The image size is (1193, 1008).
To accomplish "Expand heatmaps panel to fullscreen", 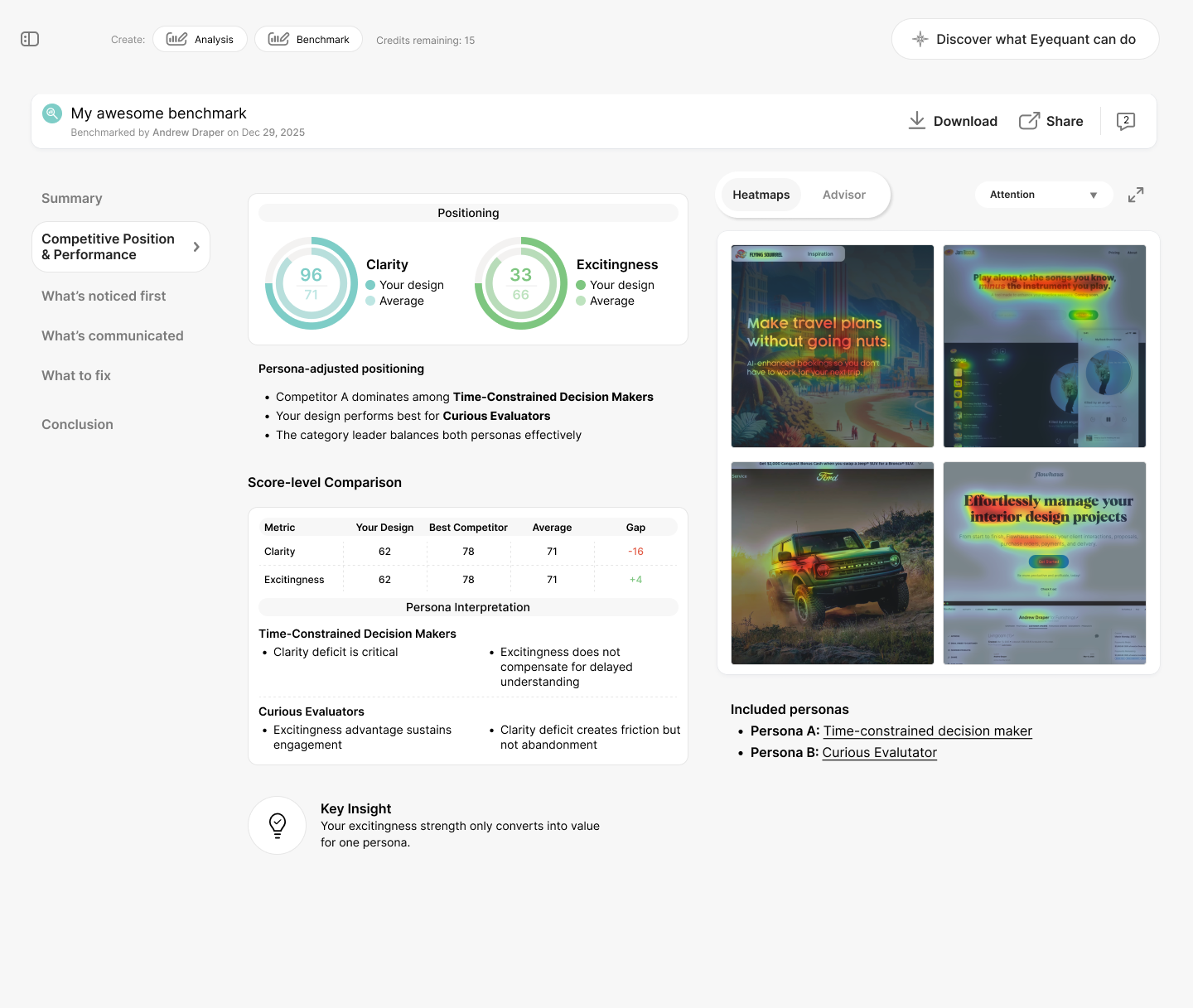I will tap(1136, 195).
